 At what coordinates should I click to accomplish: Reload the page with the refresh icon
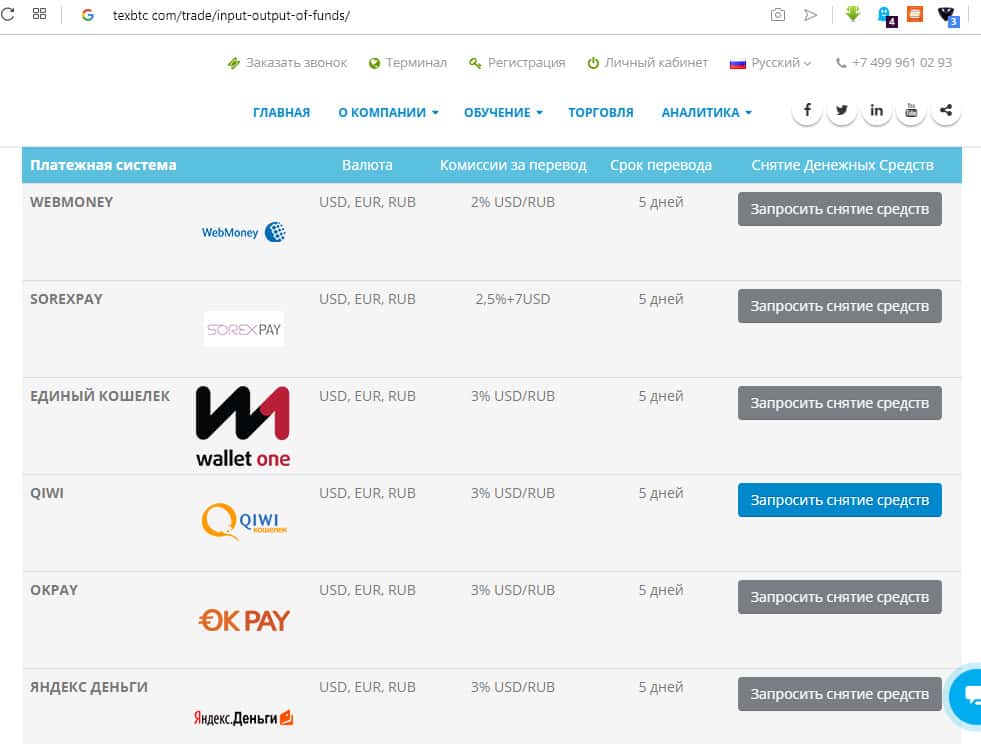[8, 14]
